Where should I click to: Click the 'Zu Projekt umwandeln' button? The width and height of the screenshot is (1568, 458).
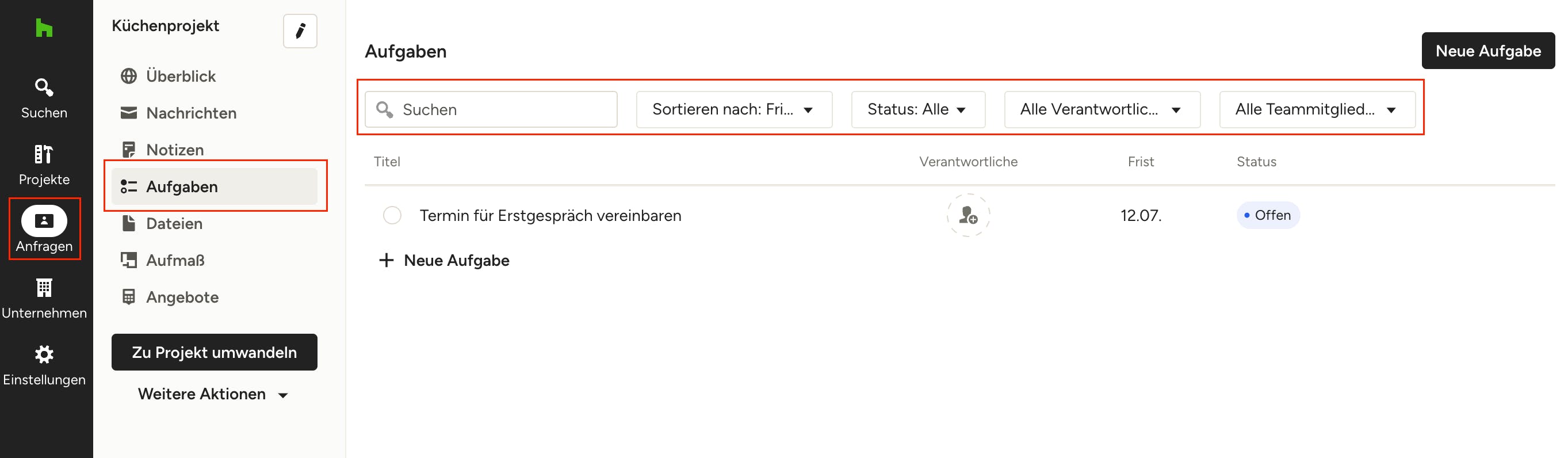pos(214,352)
